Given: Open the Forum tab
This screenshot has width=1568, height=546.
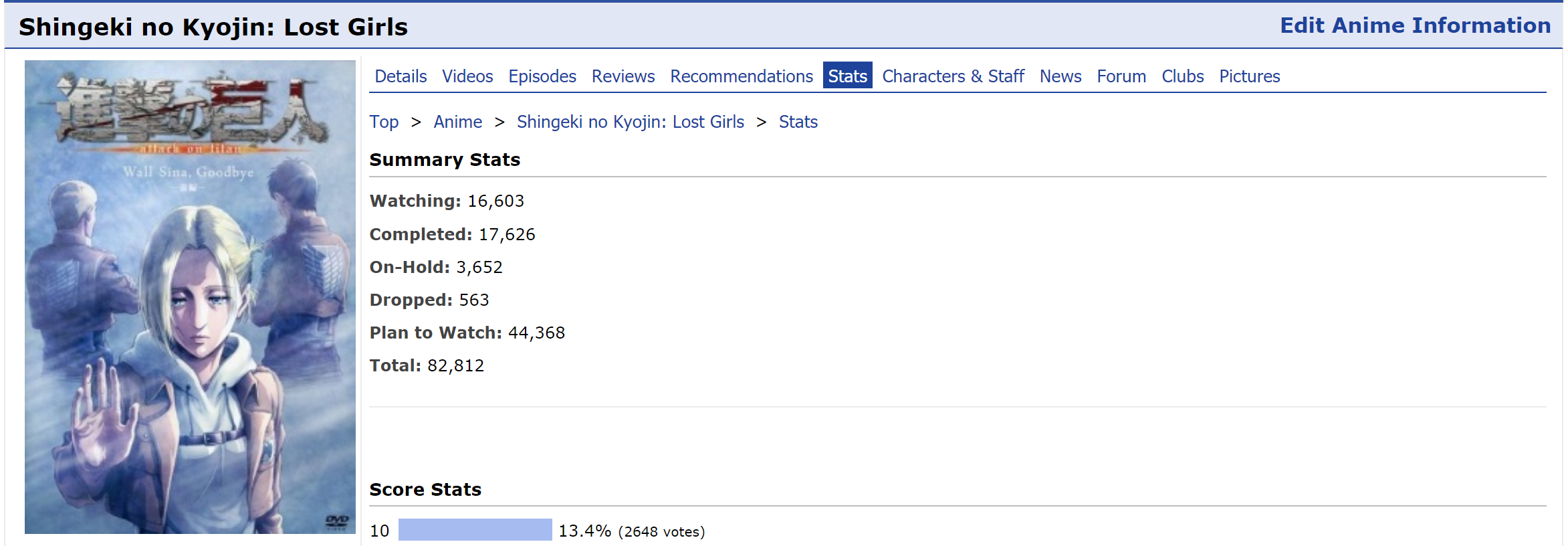Looking at the screenshot, I should [1121, 76].
